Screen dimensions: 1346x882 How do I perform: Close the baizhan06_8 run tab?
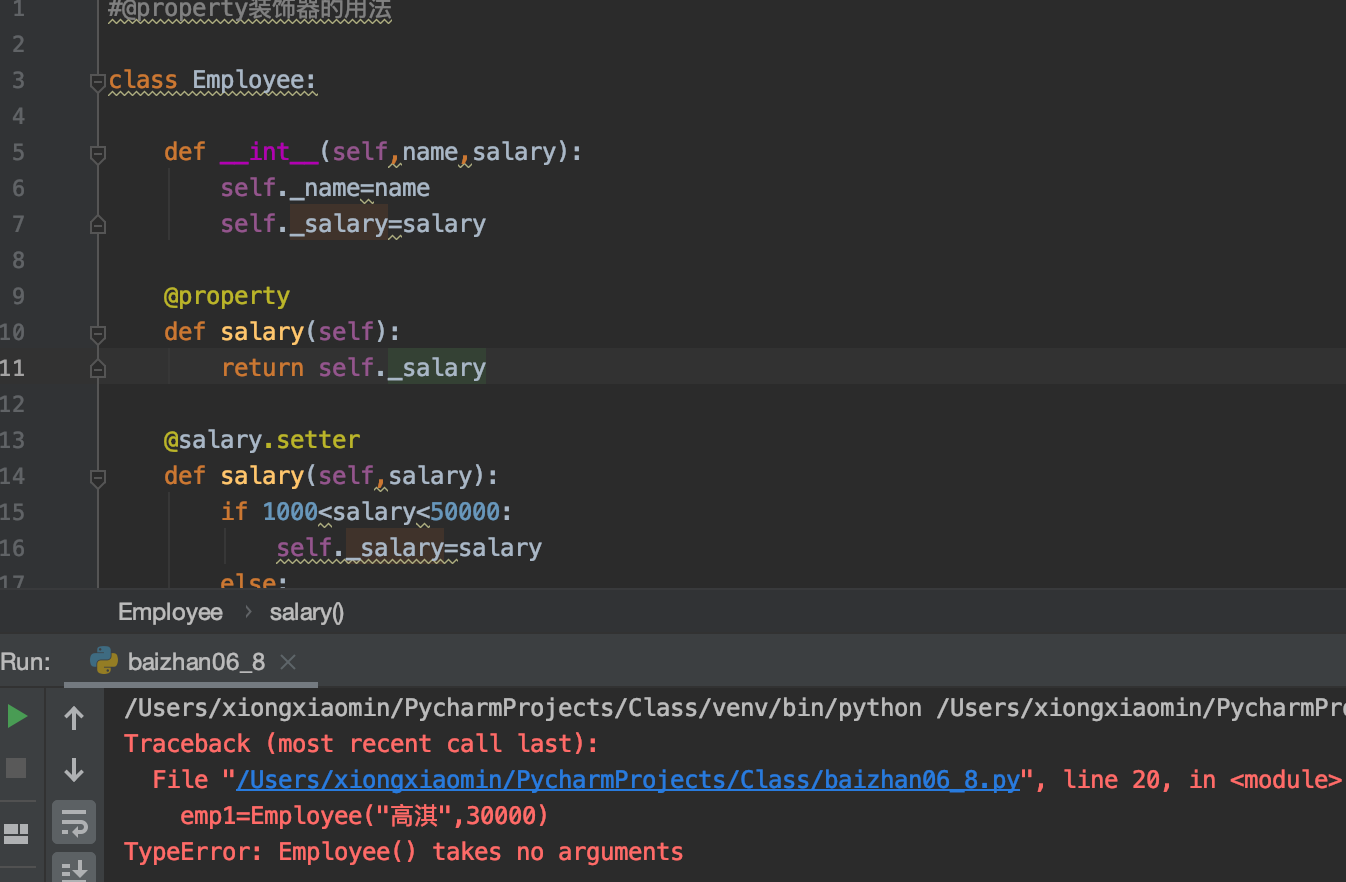pyautogui.click(x=288, y=661)
